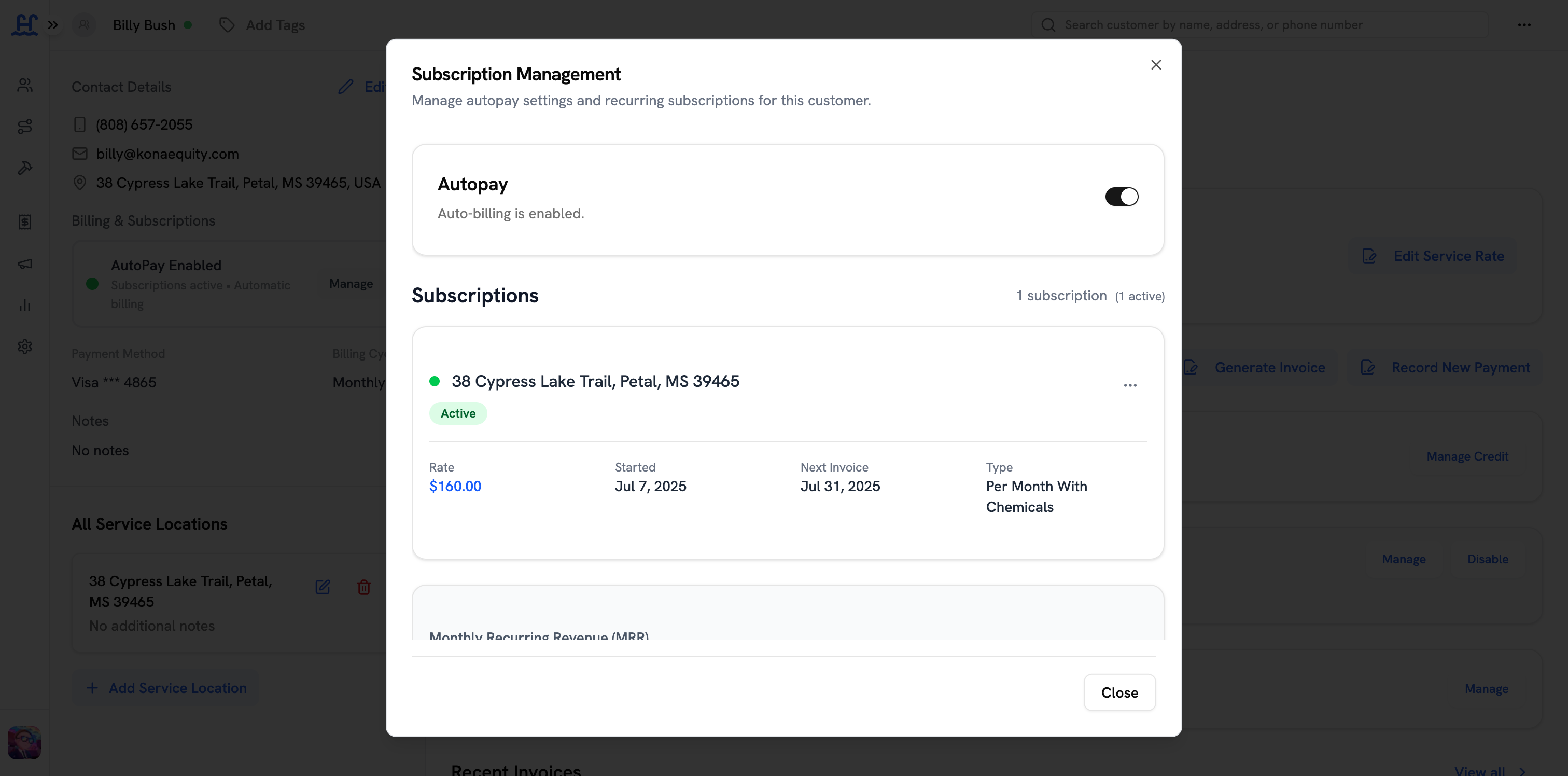Click the edit icon for 38 Cypress service location
Viewport: 1568px width, 776px height.
[323, 587]
